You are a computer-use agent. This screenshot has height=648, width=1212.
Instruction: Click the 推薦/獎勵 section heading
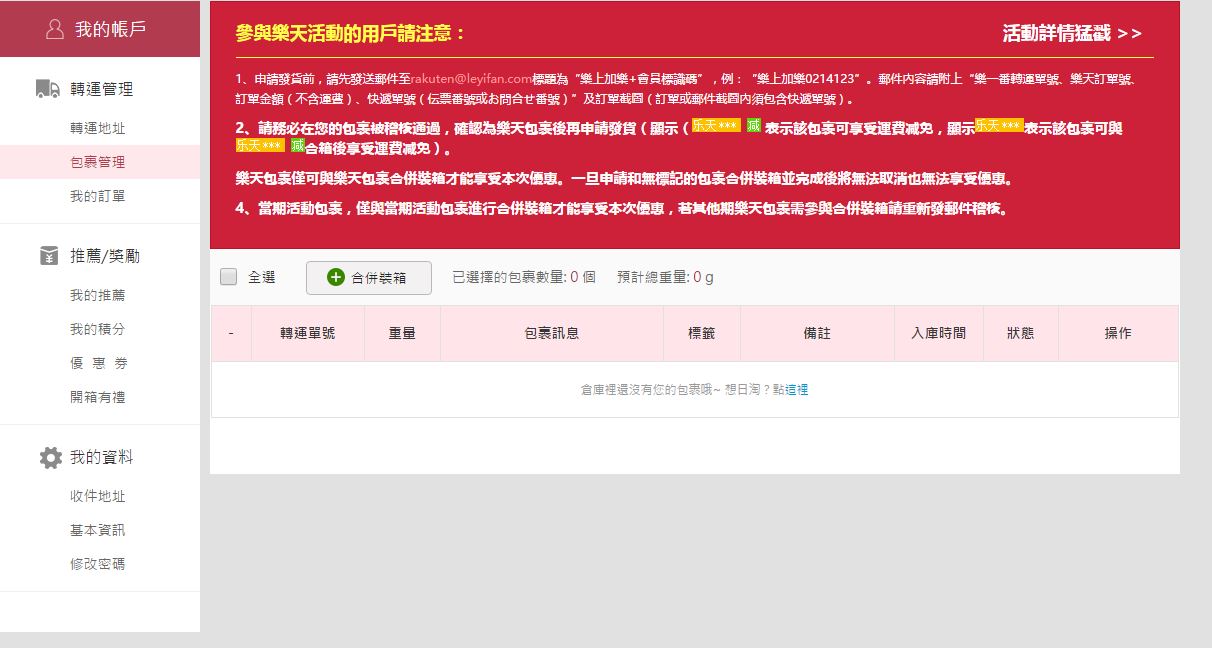tap(105, 256)
